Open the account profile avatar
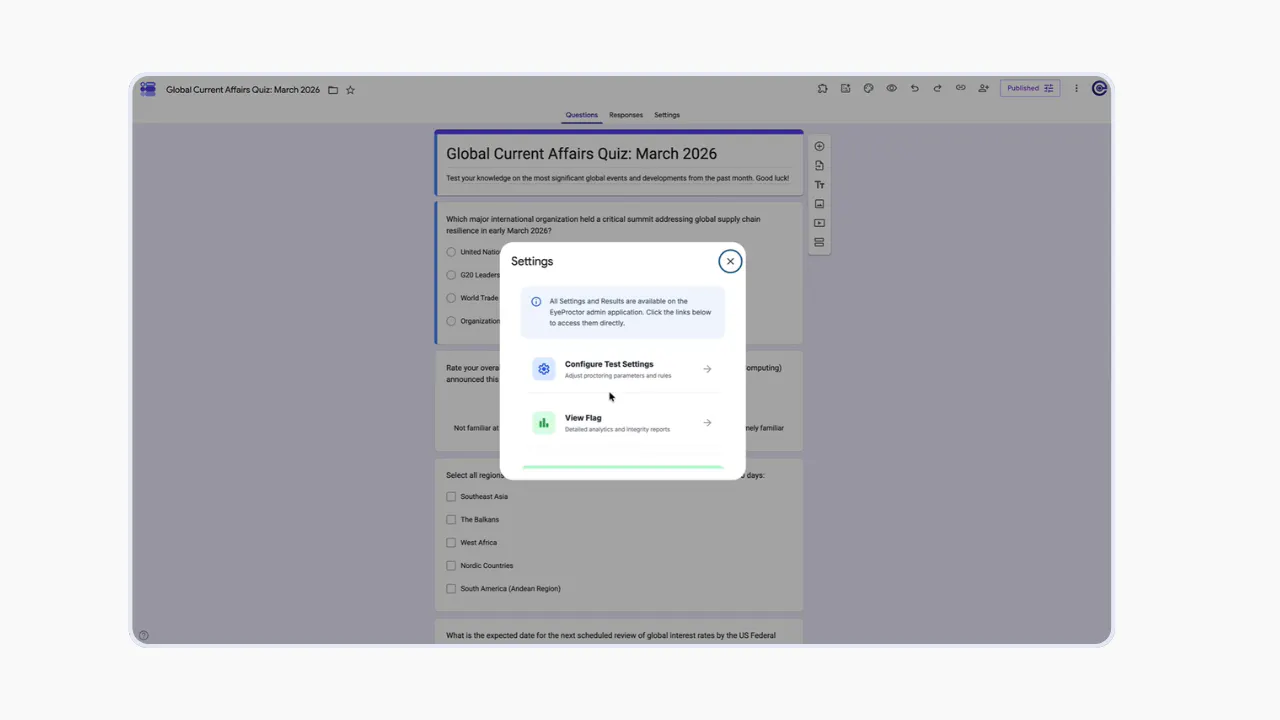The height and width of the screenshot is (720, 1280). pyautogui.click(x=1099, y=88)
